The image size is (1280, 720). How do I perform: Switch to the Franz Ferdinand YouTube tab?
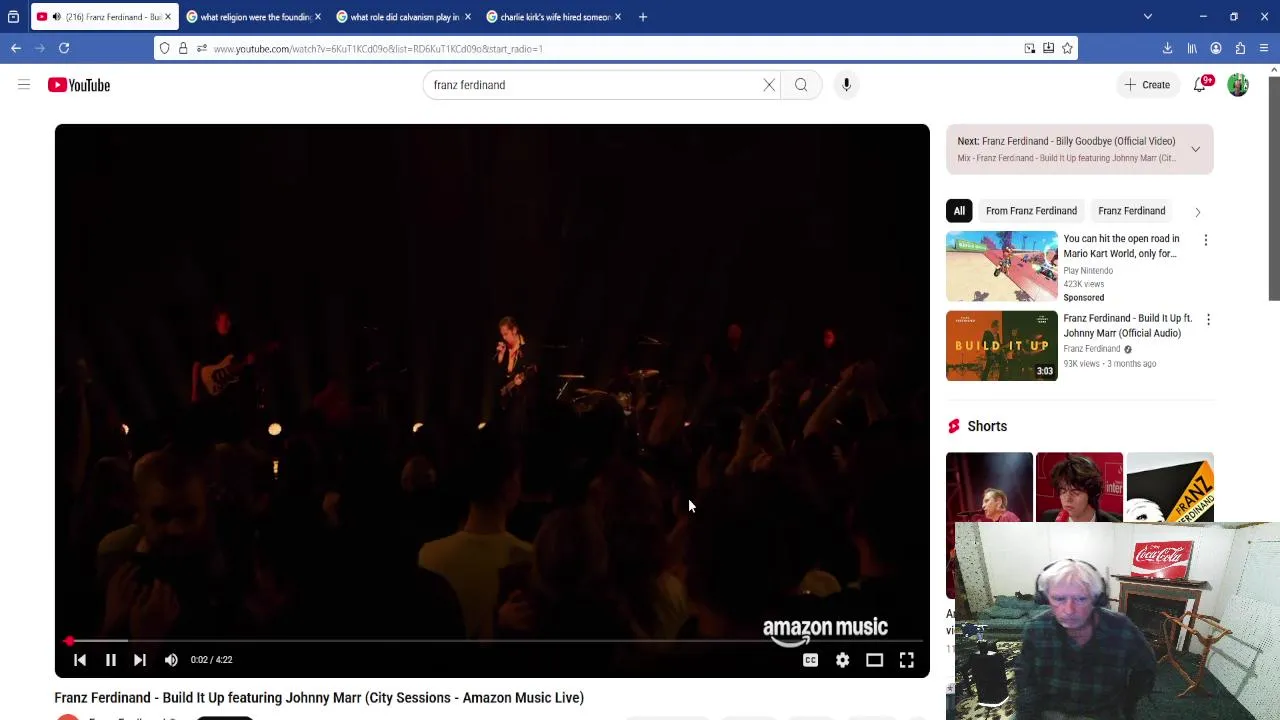(x=105, y=17)
